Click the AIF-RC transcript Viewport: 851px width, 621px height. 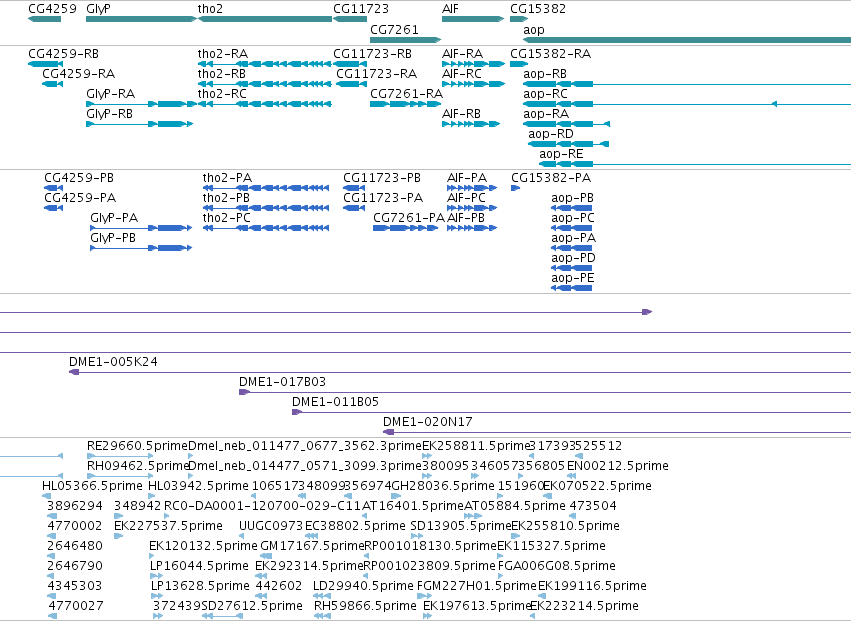pos(473,84)
